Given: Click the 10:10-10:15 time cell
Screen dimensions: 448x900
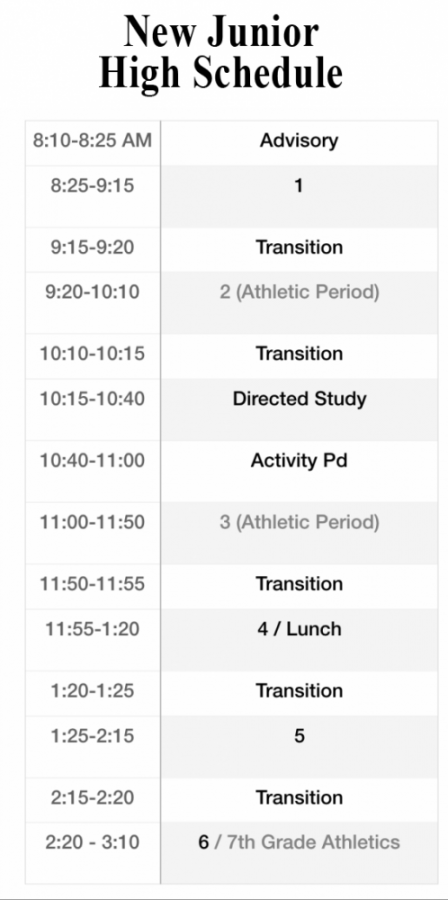Looking at the screenshot, I should (x=92, y=354).
